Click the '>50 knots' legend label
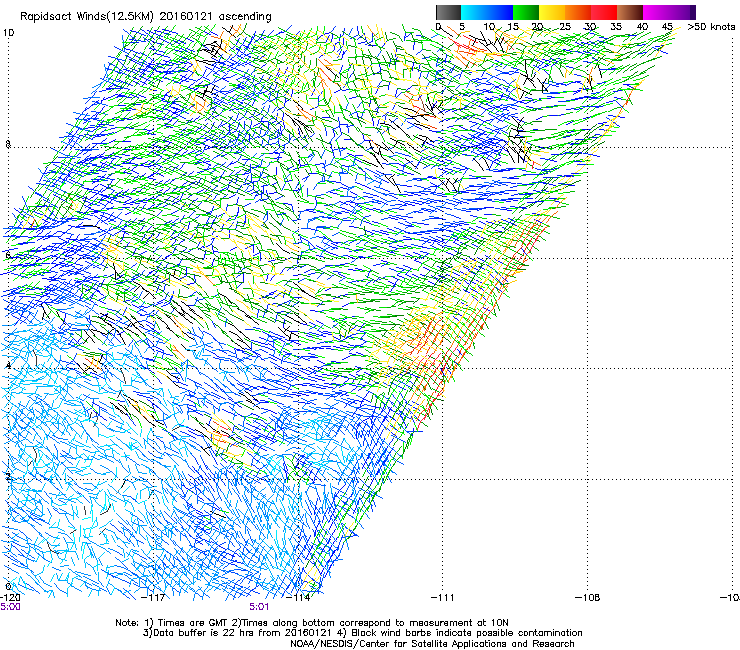The image size is (740, 650). pos(711,27)
